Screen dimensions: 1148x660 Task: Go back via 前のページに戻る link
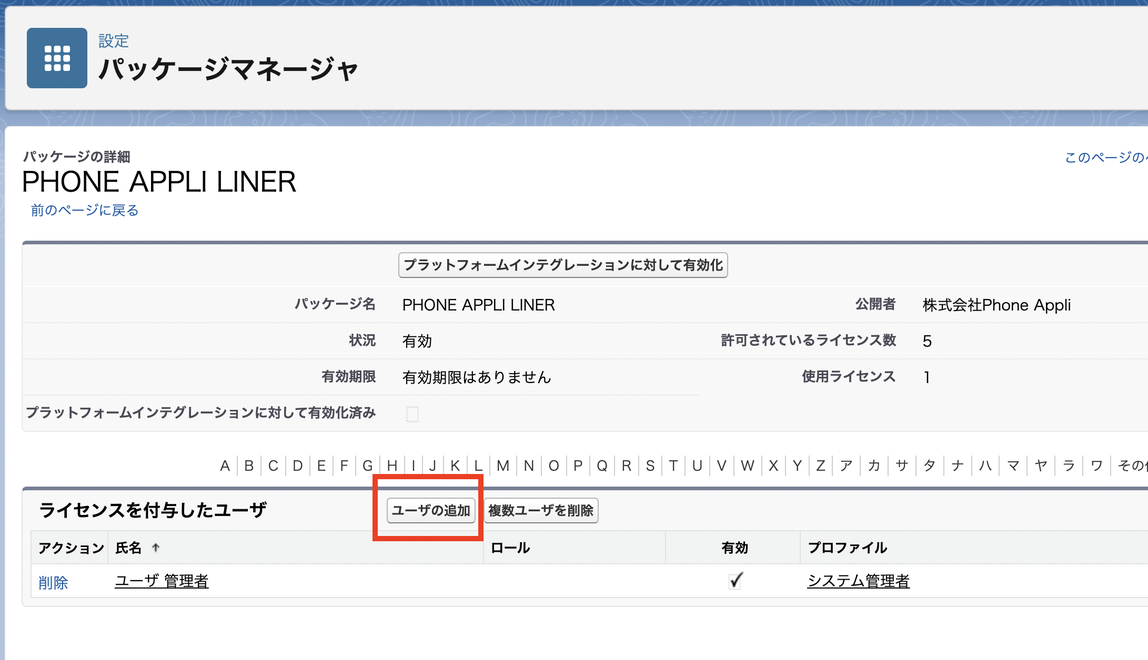click(84, 210)
